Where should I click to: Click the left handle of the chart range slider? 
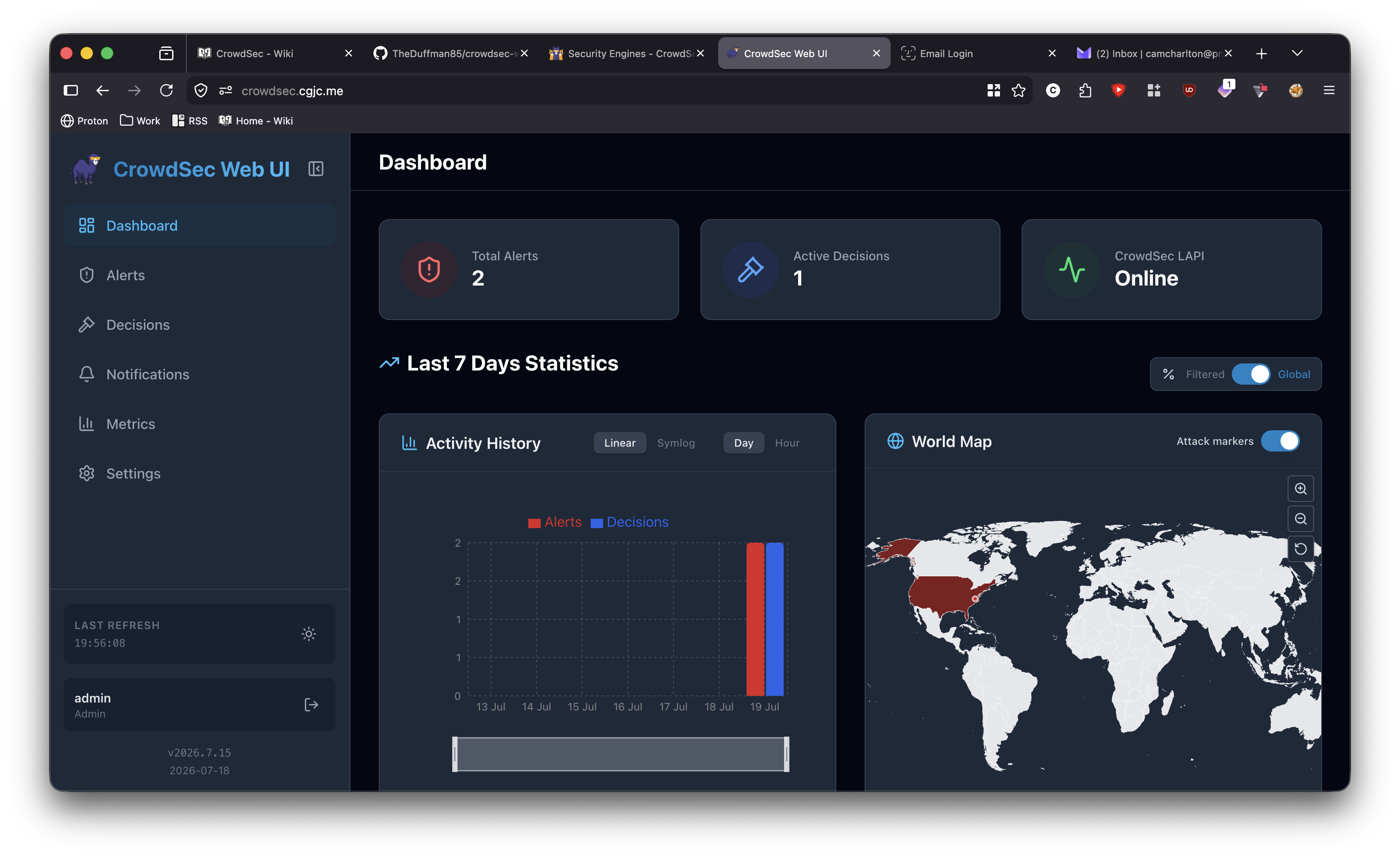(x=455, y=754)
